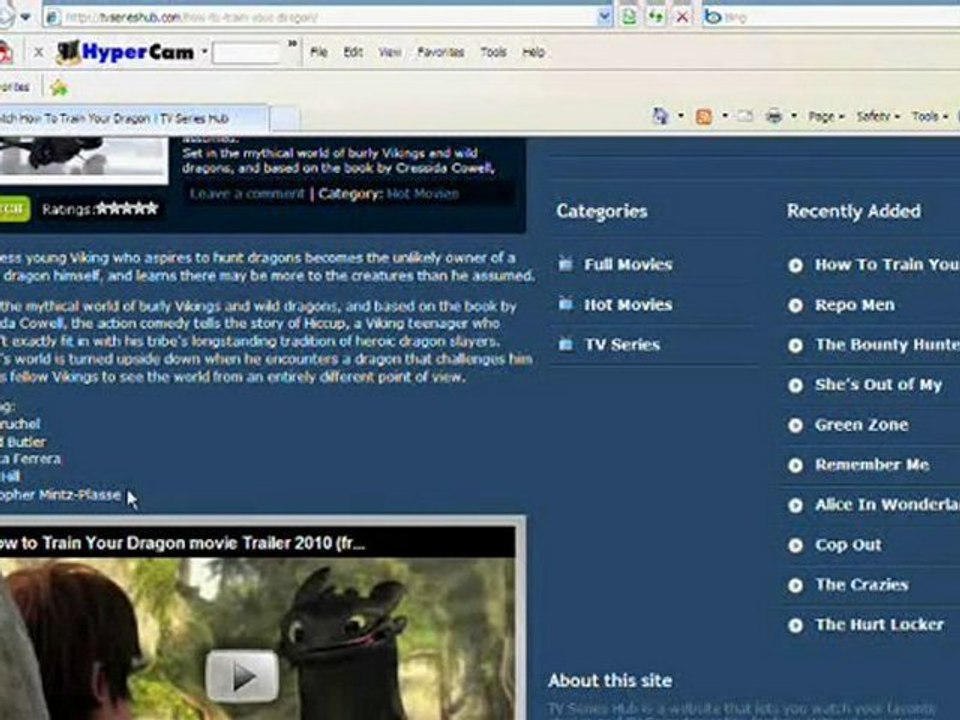Open the Favorites menu
The image size is (960, 720).
pyautogui.click(x=441, y=53)
